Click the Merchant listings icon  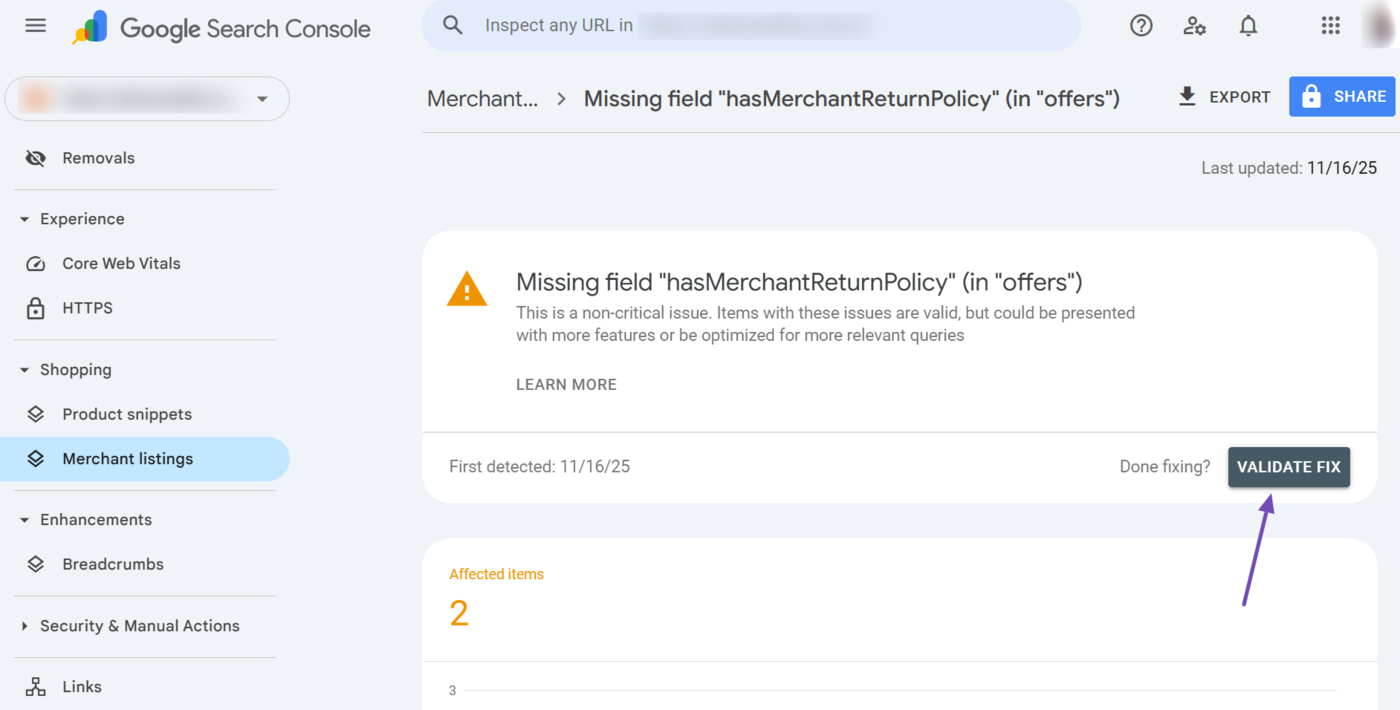pos(36,458)
